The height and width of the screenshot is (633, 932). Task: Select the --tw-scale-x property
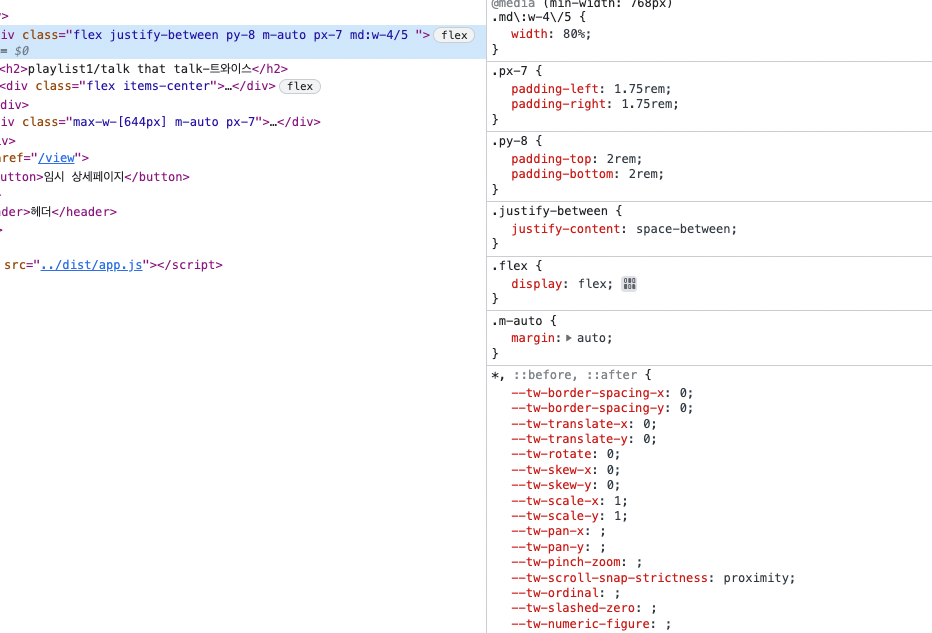click(555, 500)
